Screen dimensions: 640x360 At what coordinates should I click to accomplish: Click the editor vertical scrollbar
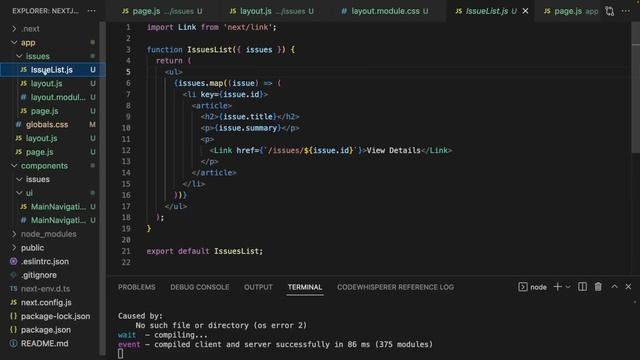click(x=636, y=88)
